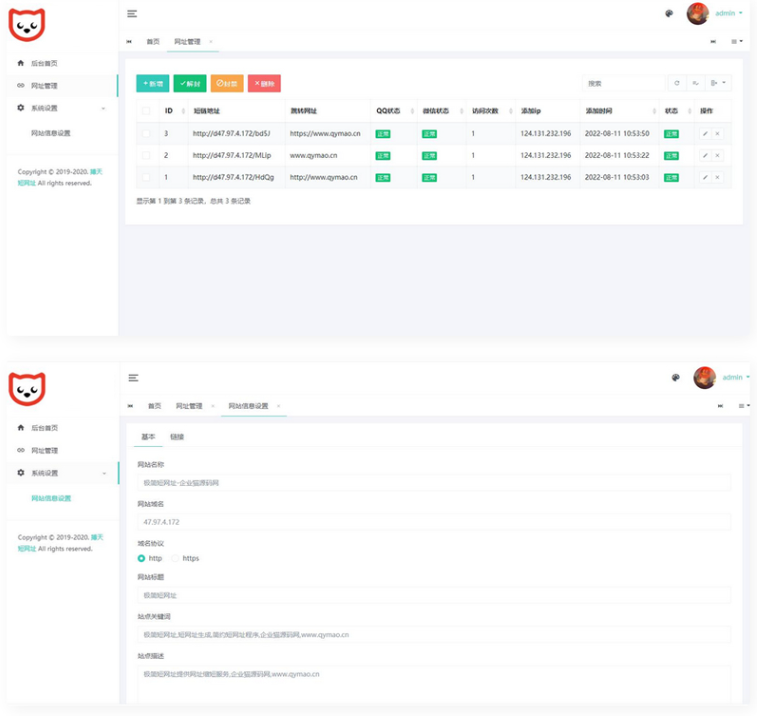Click the 搜索 search input field
The height and width of the screenshot is (721, 758).
(622, 83)
